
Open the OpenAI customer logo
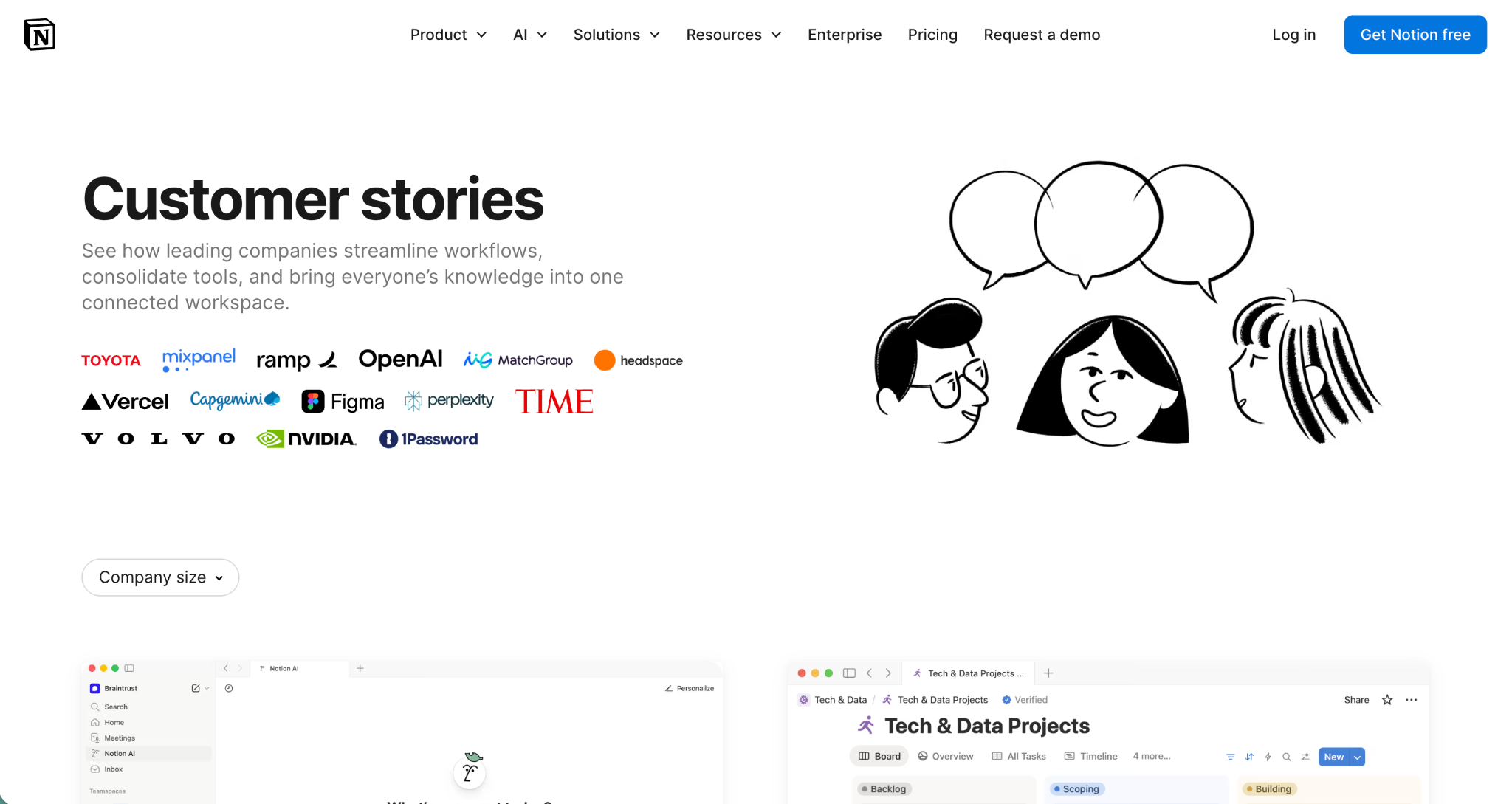(400, 360)
